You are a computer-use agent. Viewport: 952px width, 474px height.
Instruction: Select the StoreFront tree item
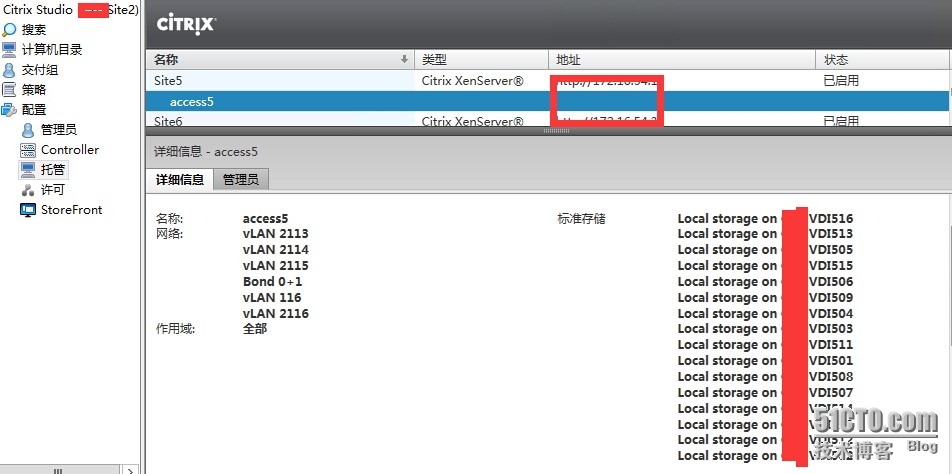(x=72, y=210)
